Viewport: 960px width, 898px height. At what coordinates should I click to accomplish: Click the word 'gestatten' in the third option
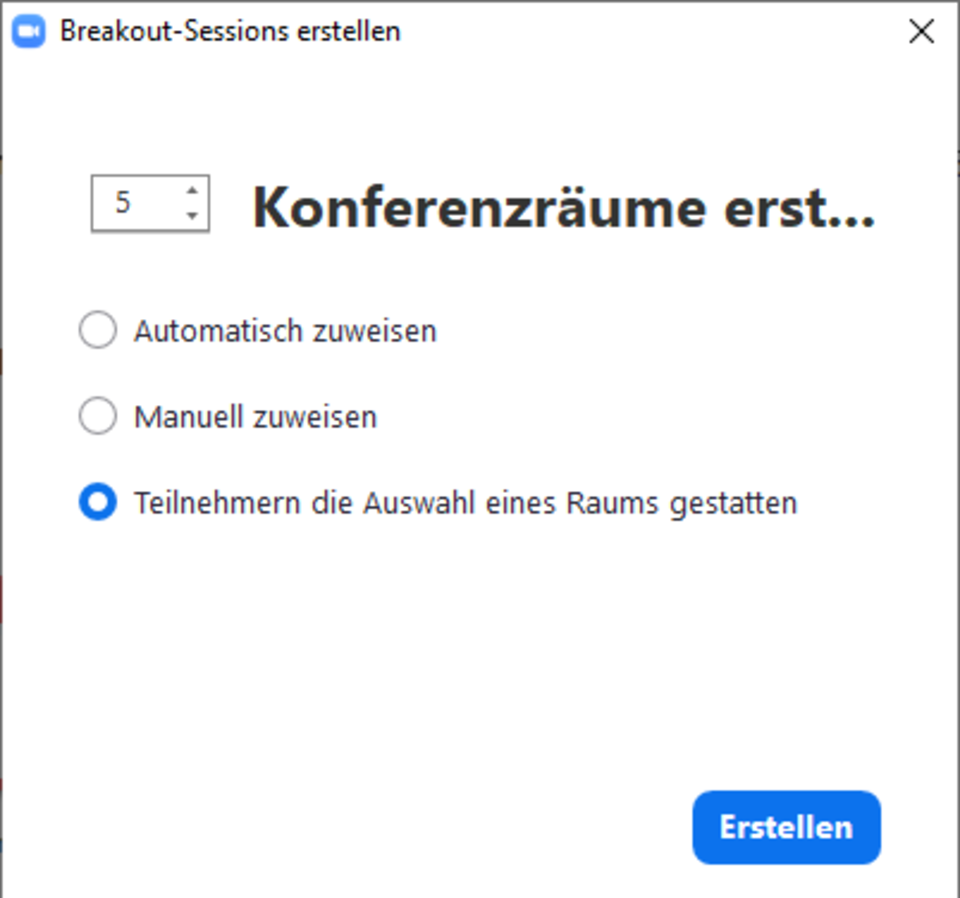733,505
